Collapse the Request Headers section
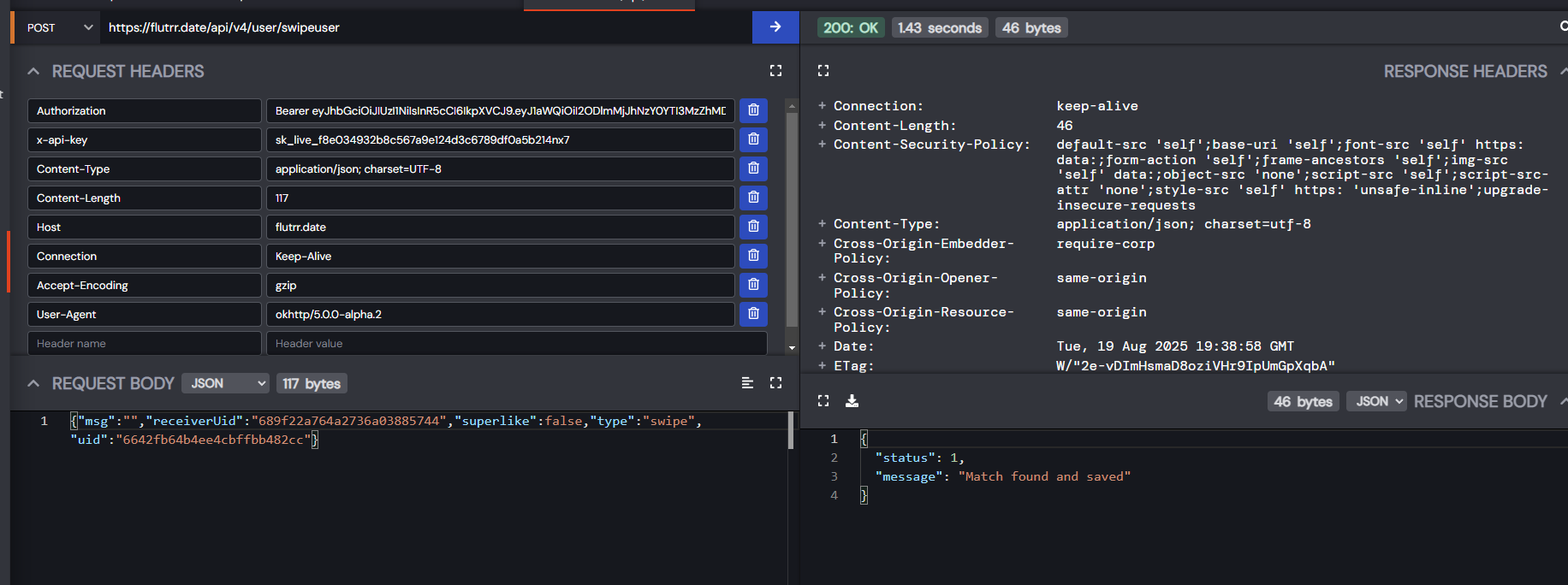 [33, 71]
